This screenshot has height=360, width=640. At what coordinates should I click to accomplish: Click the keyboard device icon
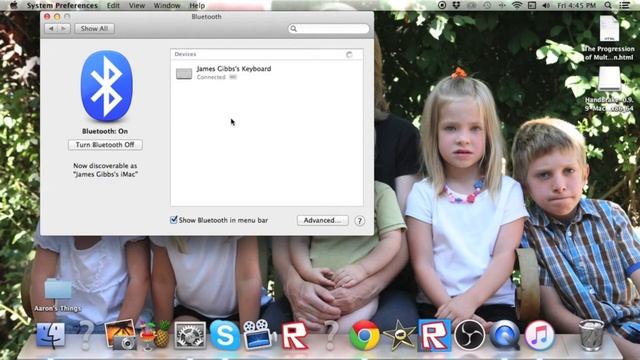click(184, 73)
